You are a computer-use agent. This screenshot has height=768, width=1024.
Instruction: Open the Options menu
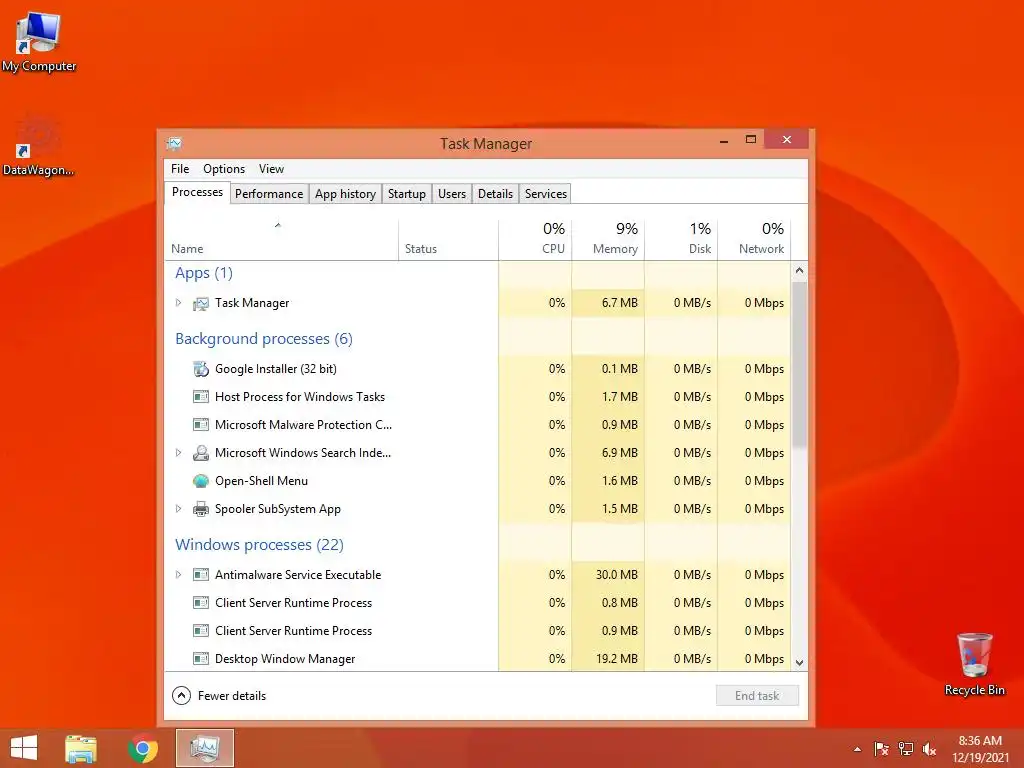pyautogui.click(x=224, y=169)
